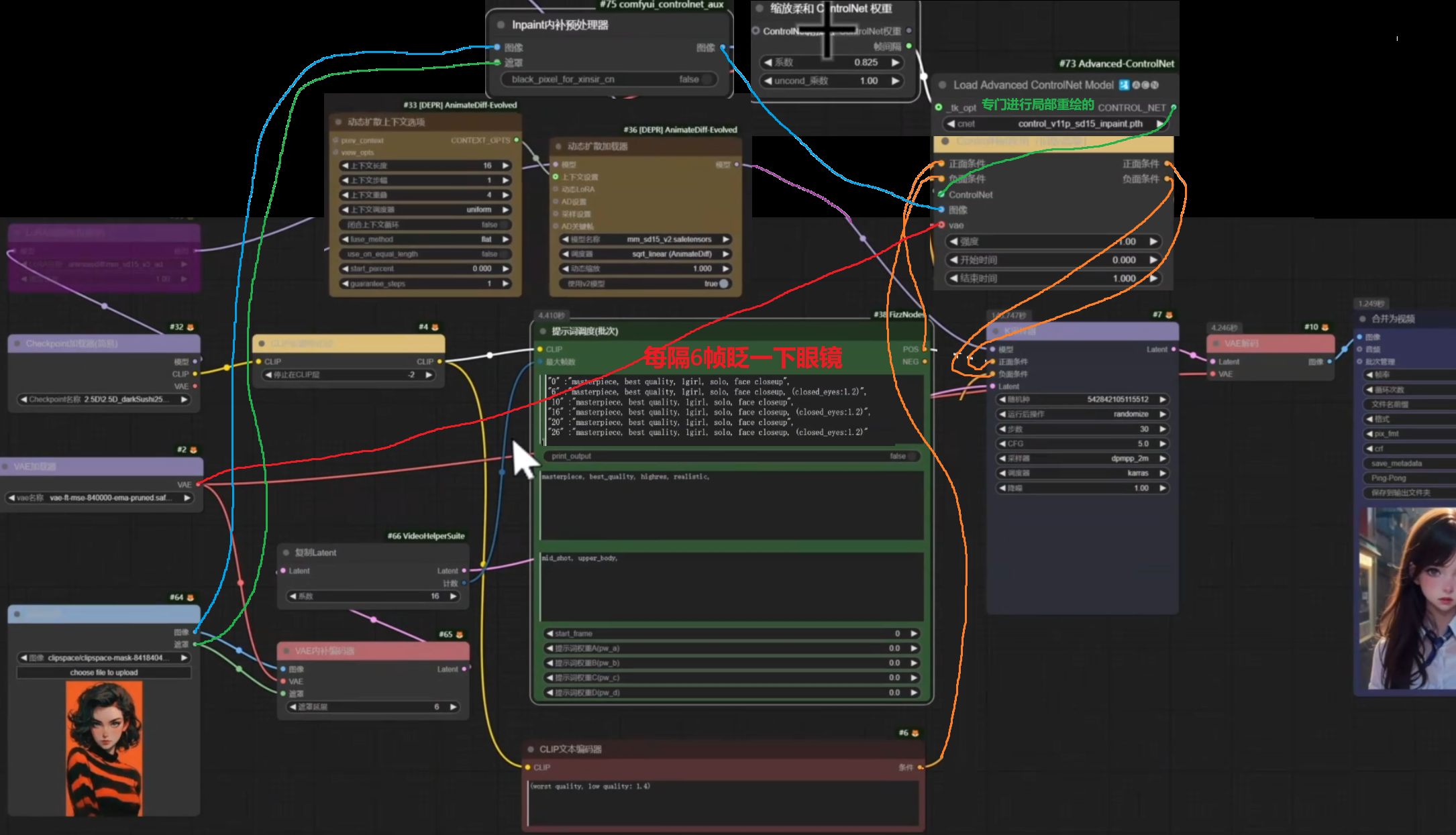Open the 采样器 dpmpp_2m dropdown
Viewport: 1456px width, 835px height.
click(1082, 459)
